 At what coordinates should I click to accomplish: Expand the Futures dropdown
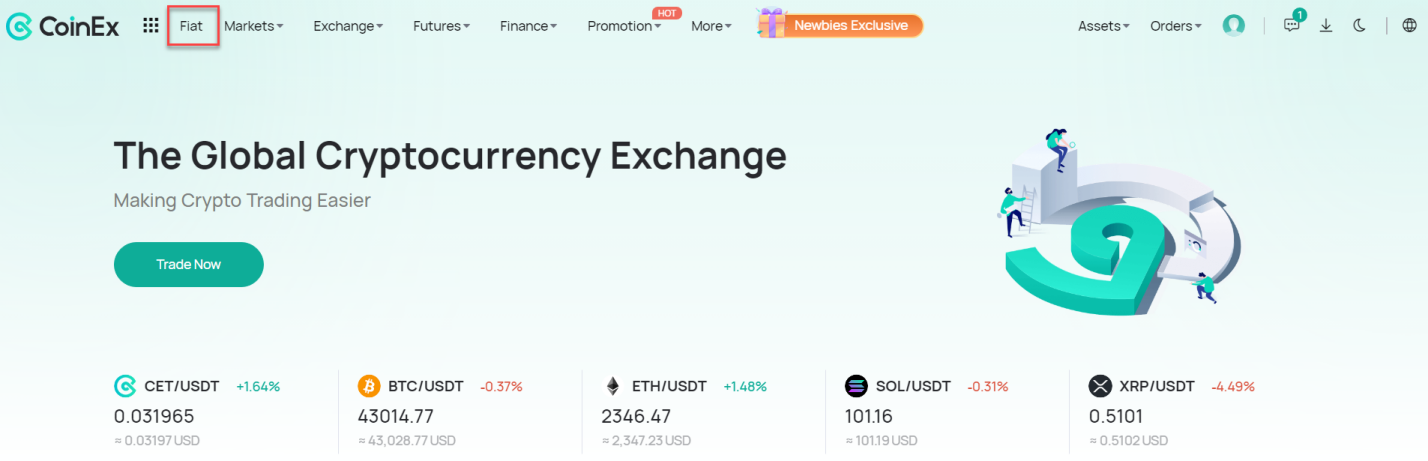click(x=441, y=26)
